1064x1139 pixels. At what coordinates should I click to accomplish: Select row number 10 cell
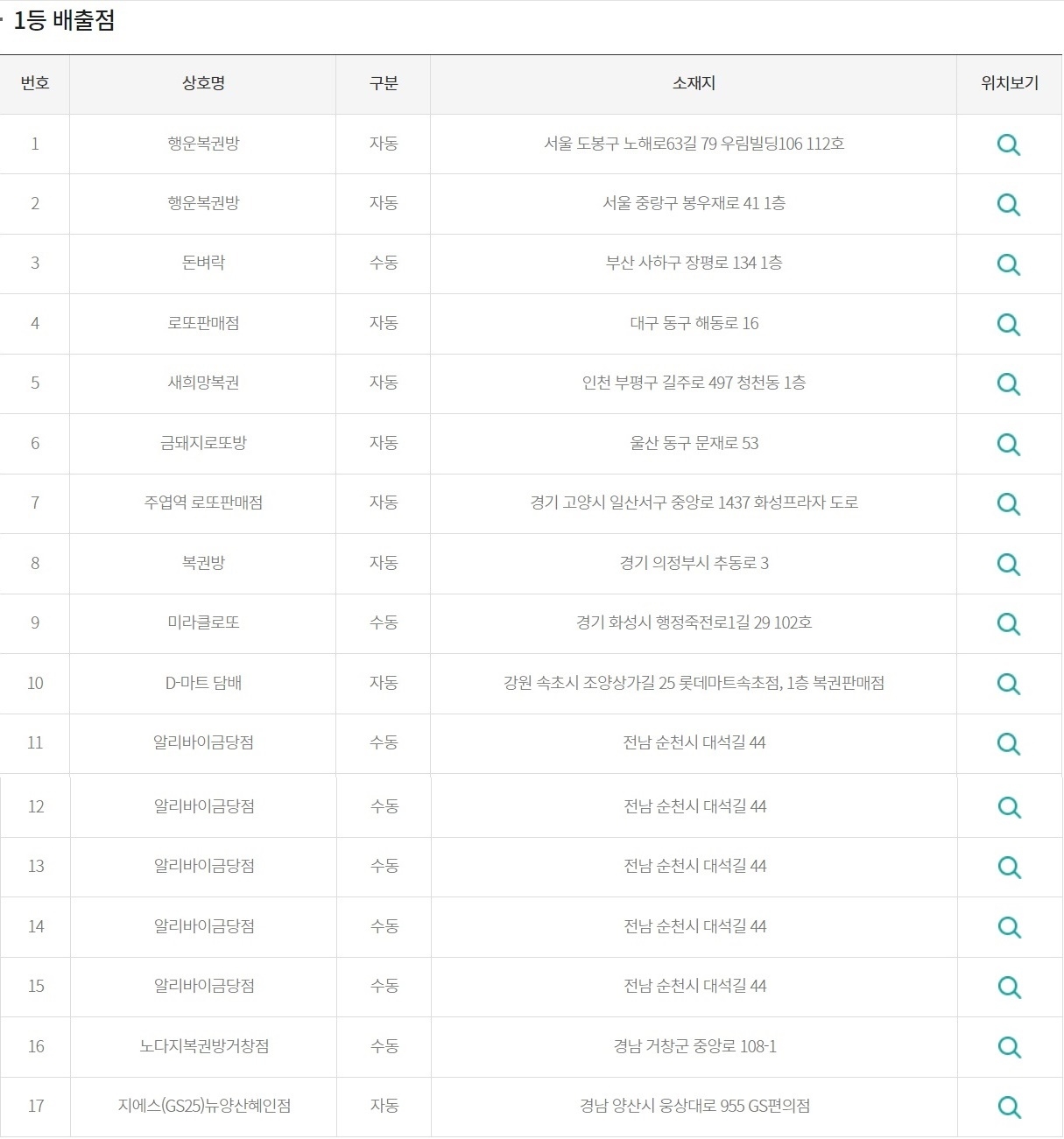click(x=35, y=683)
